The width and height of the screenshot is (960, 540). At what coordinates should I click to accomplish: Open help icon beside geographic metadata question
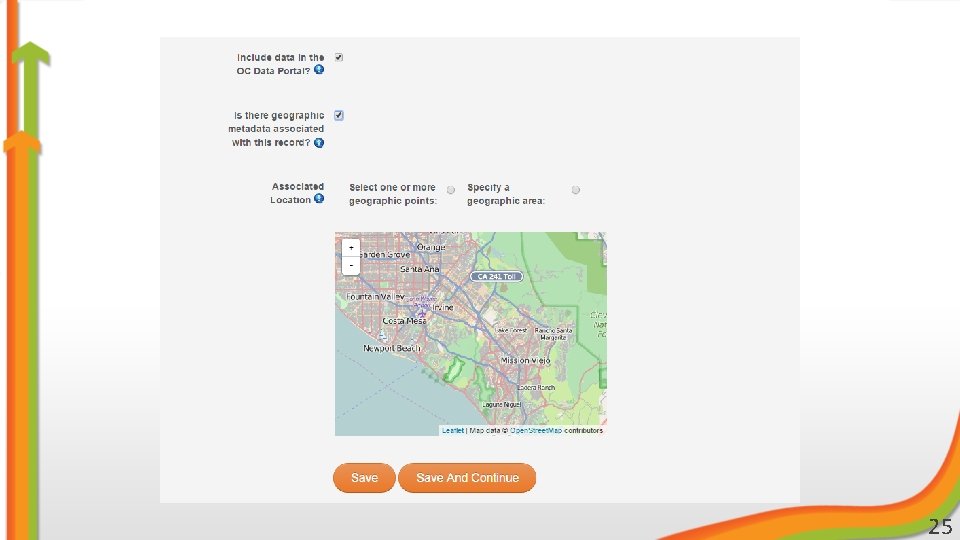pos(319,143)
